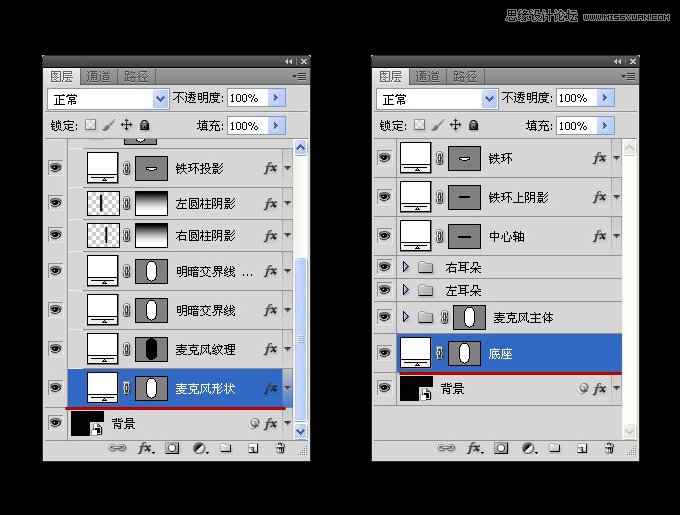Create adjustment layer in left panel footer
This screenshot has width=680, height=515.
(x=199, y=448)
